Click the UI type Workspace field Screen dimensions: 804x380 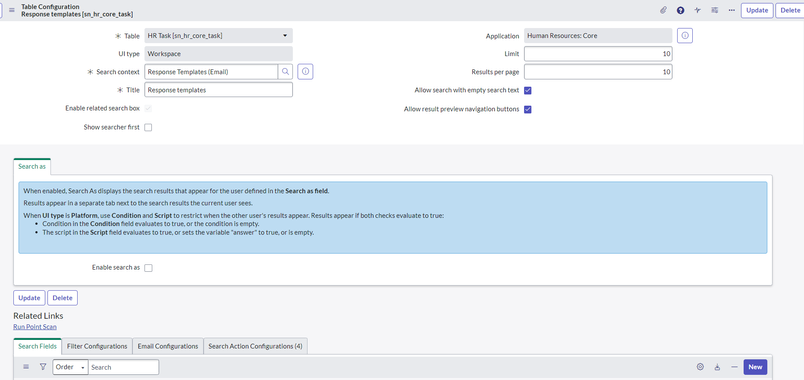coord(218,54)
